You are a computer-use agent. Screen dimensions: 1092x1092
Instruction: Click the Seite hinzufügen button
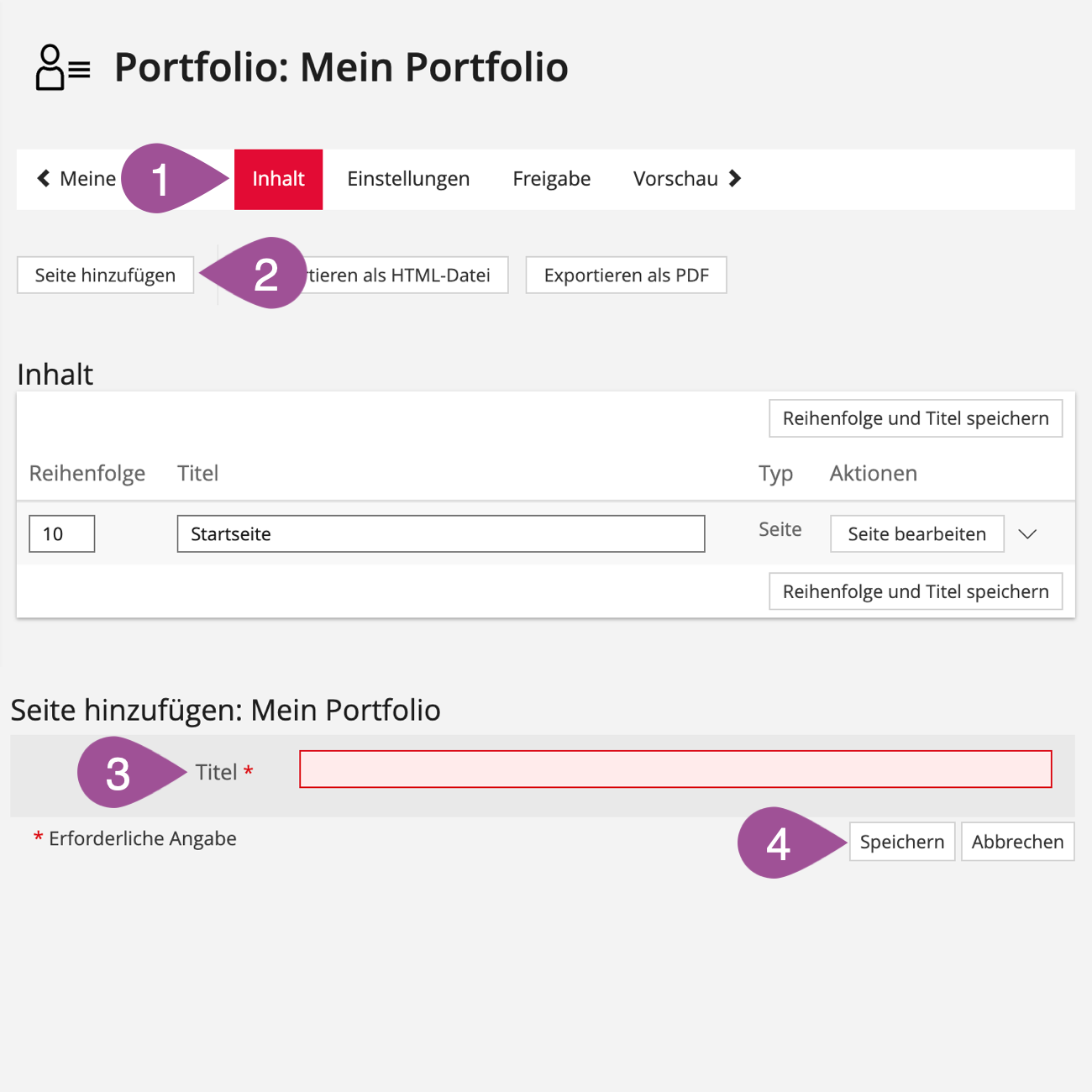pos(105,275)
